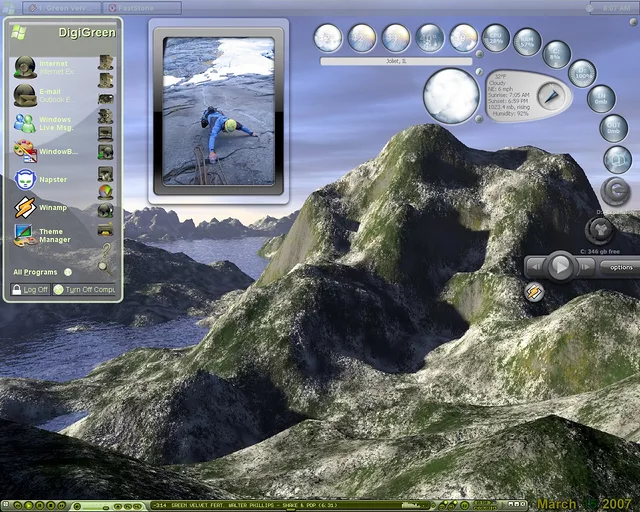Image resolution: width=640 pixels, height=512 pixels.
Task: Open the media player options button
Action: 621,267
